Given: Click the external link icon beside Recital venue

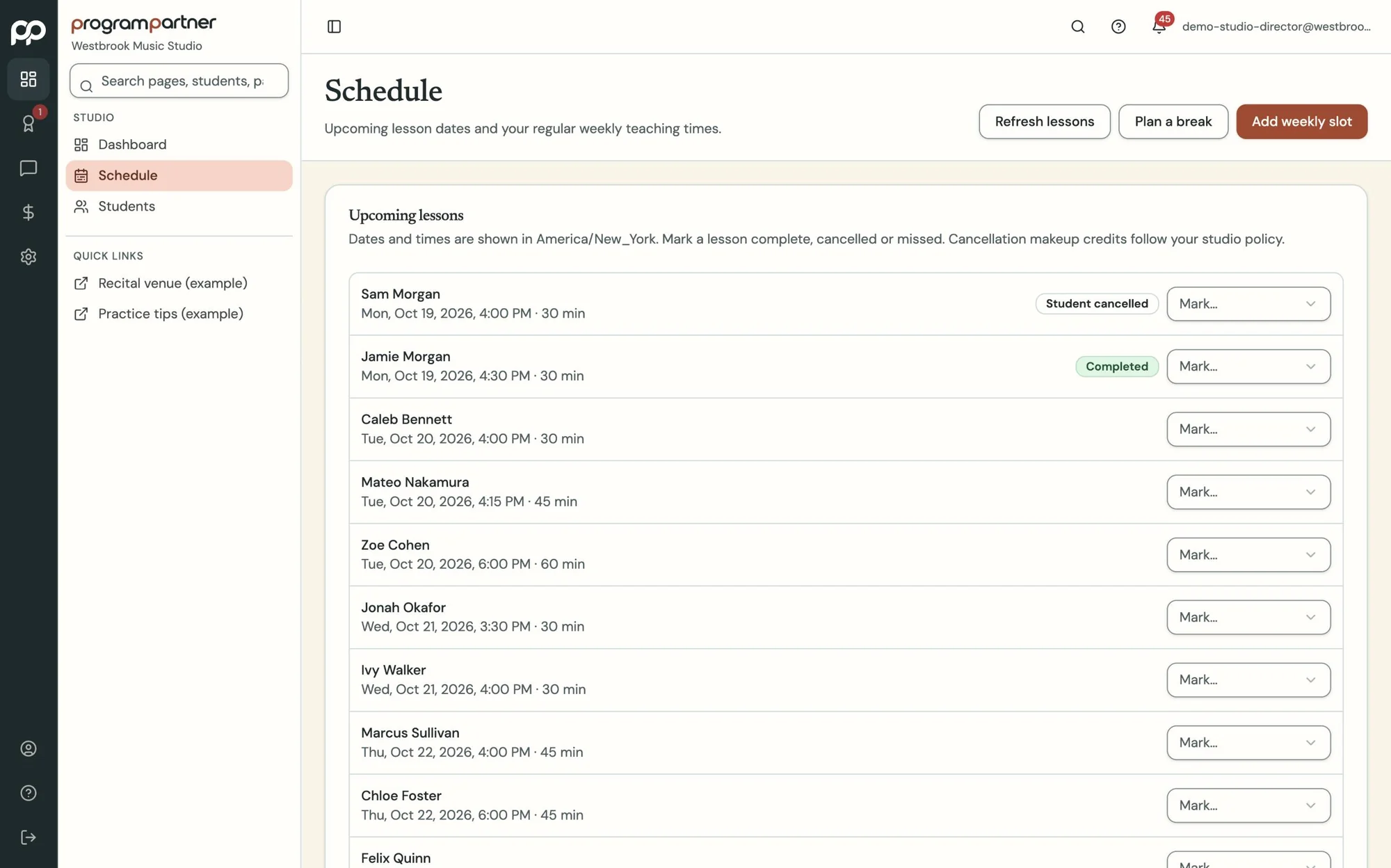Looking at the screenshot, I should (81, 283).
